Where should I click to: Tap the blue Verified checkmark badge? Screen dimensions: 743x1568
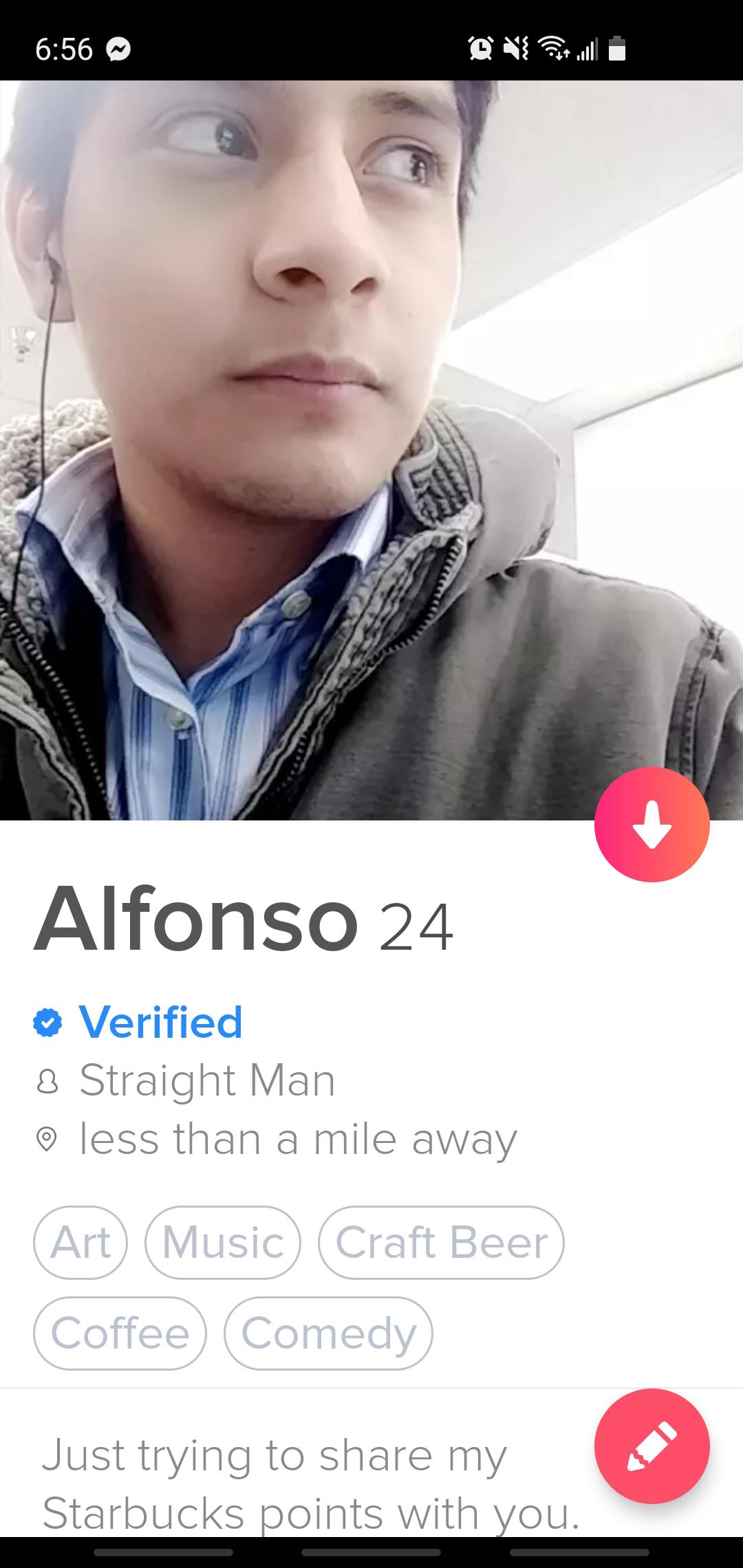point(47,1023)
